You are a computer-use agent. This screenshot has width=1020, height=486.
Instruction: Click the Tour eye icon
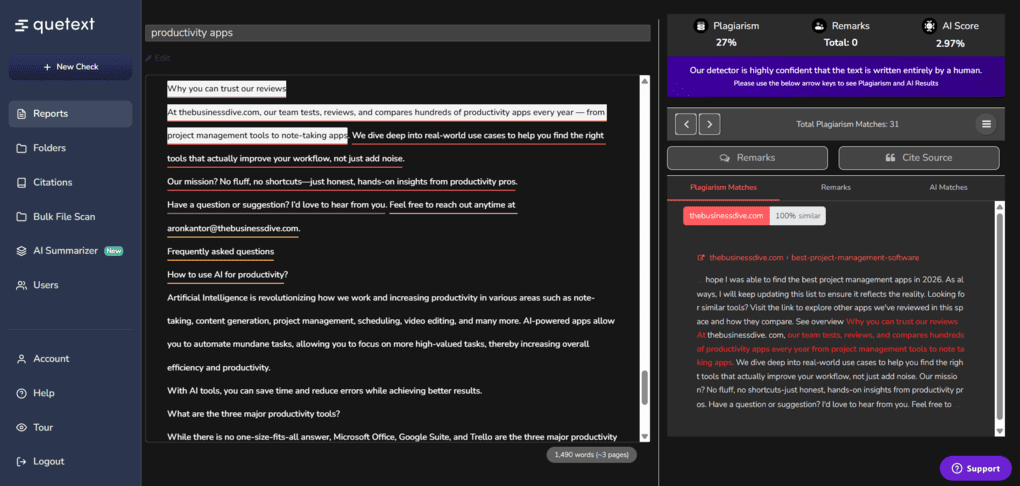(21, 427)
